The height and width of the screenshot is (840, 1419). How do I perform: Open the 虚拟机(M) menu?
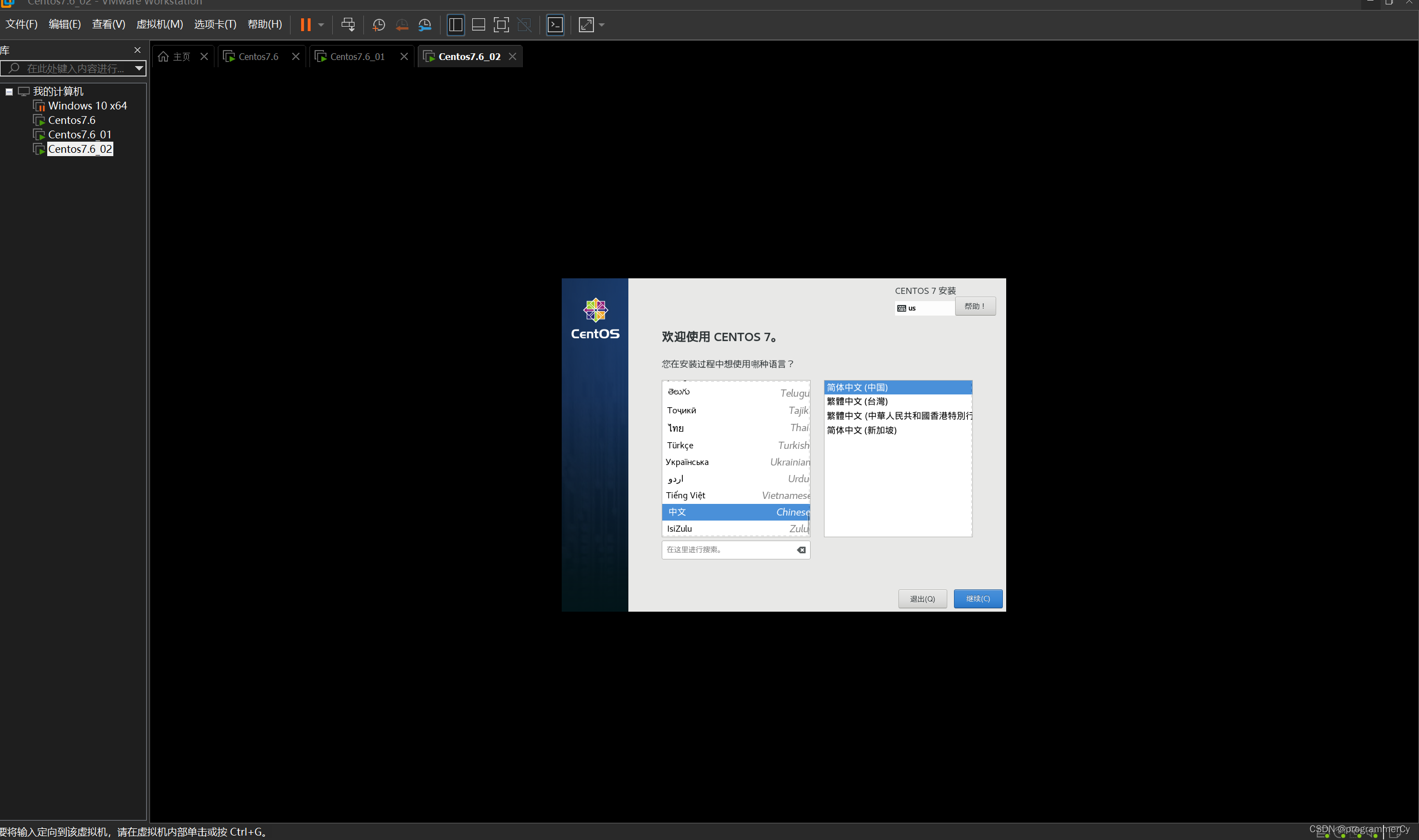coord(159,24)
